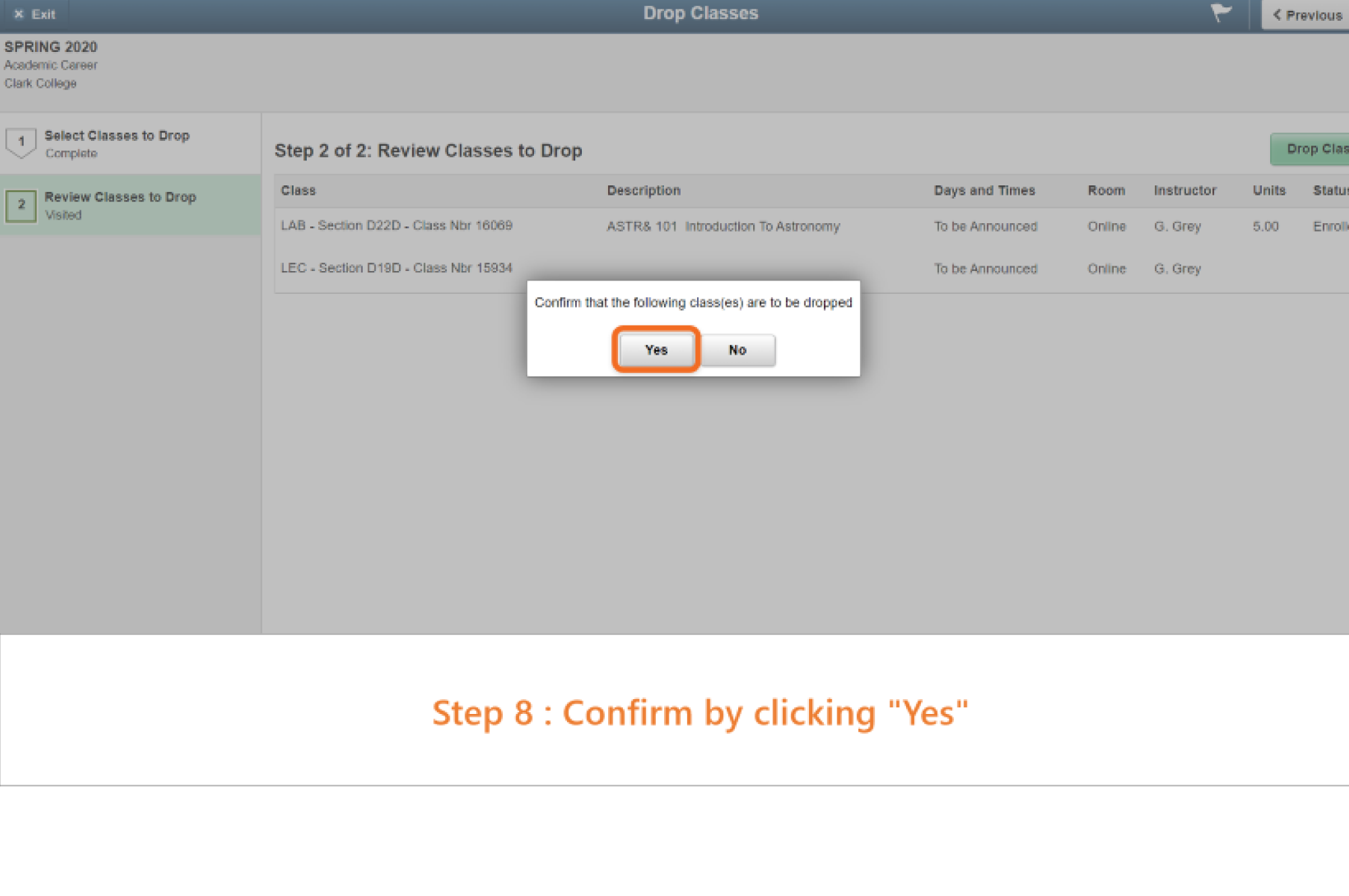Click step 1 number badge icon
This screenshot has width=1349, height=896.
(21, 142)
